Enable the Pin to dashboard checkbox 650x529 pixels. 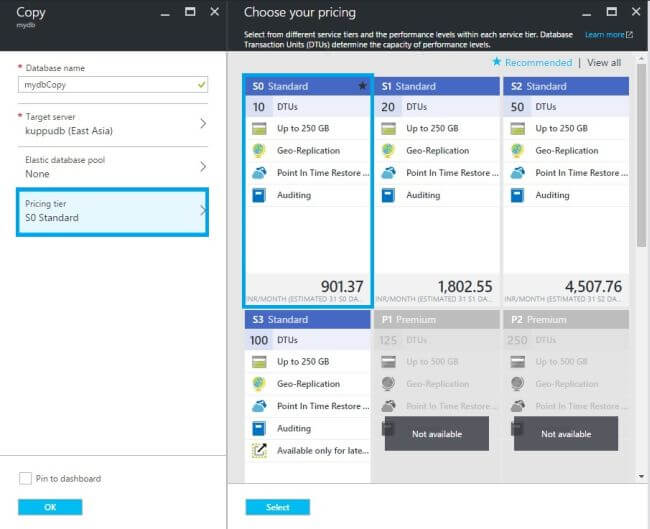click(x=25, y=479)
